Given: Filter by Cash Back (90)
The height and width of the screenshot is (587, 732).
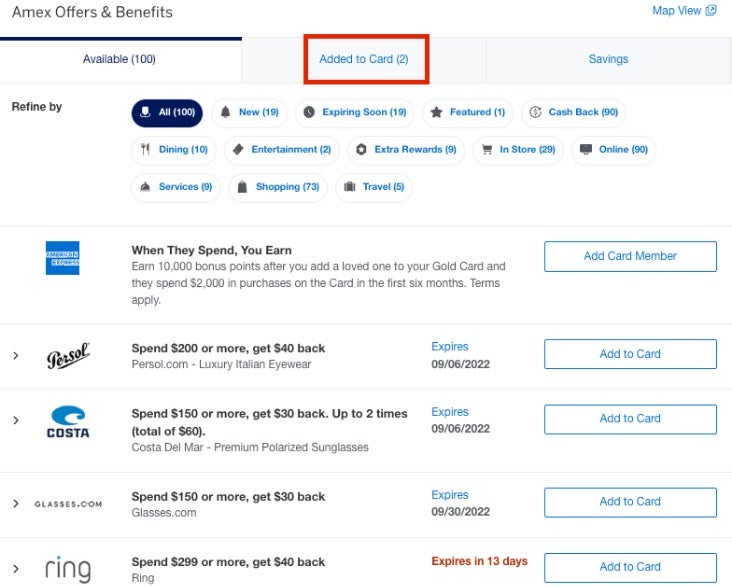Looking at the screenshot, I should (573, 113).
